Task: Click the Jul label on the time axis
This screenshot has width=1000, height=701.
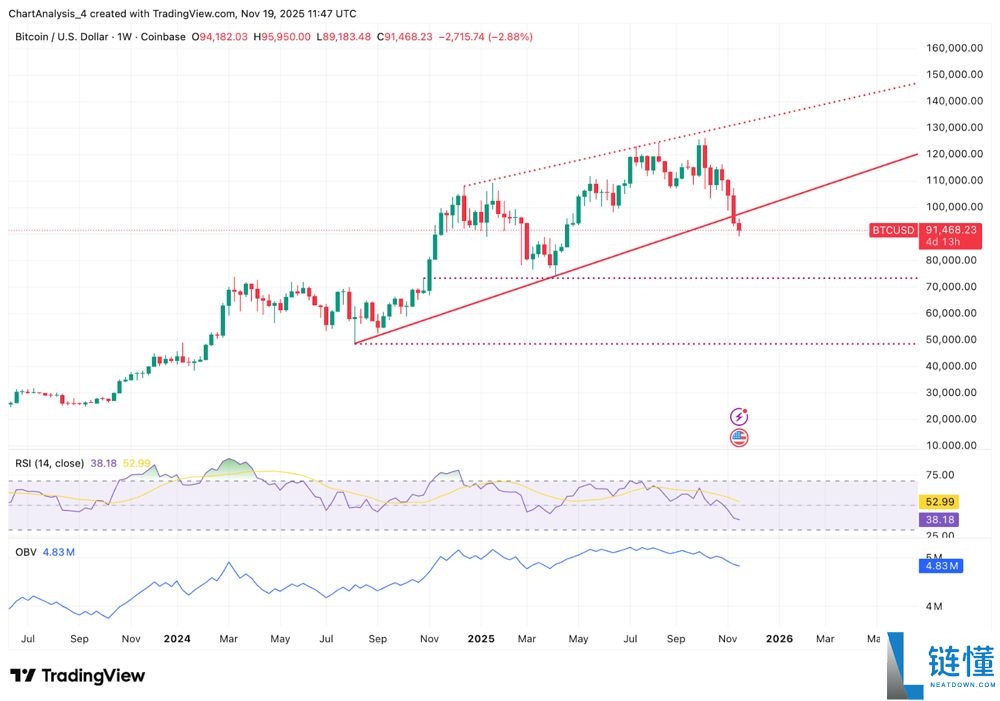Action: 27,638
